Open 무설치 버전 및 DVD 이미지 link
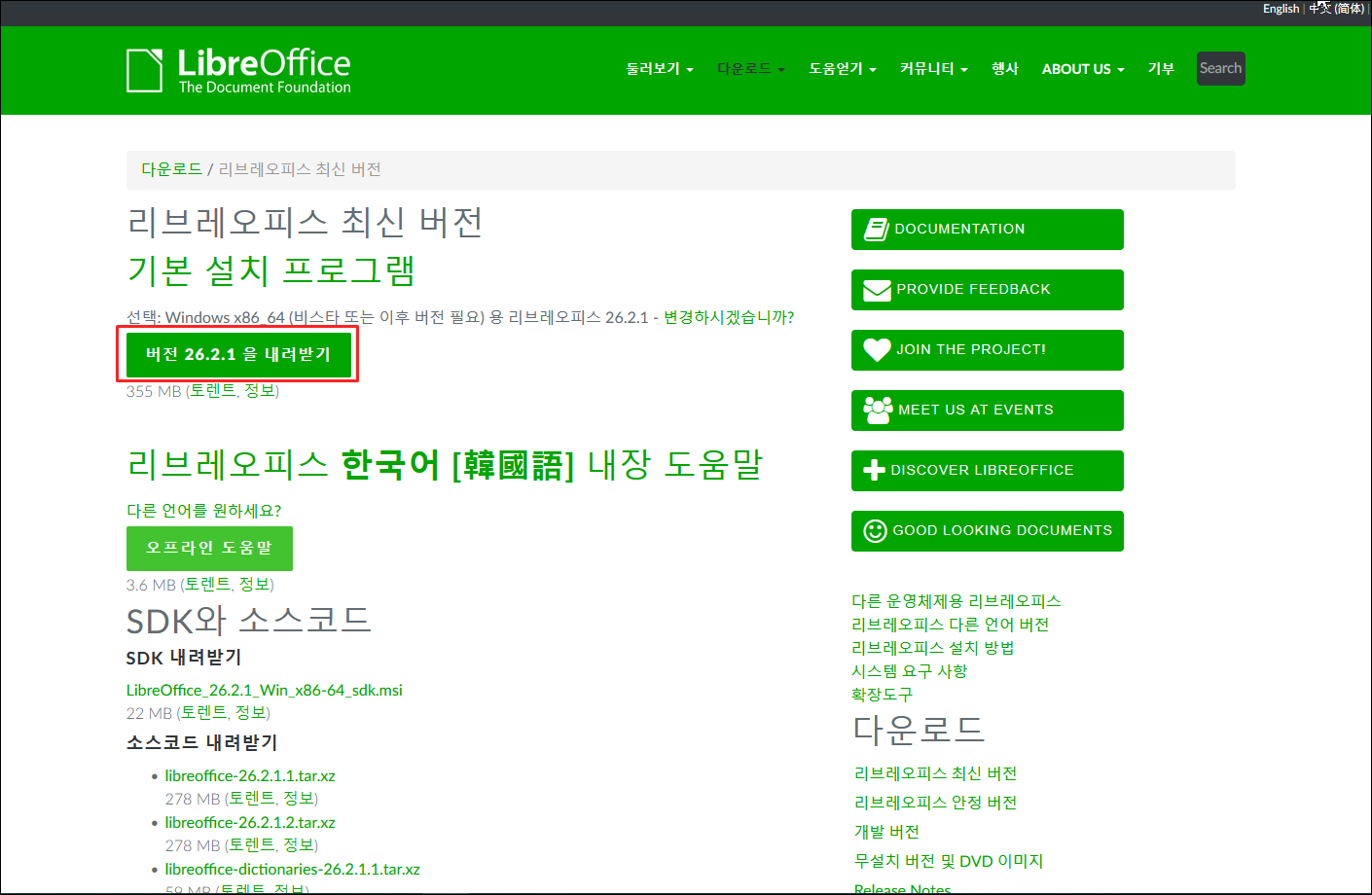Screen dimensions: 1372x895 (949, 861)
